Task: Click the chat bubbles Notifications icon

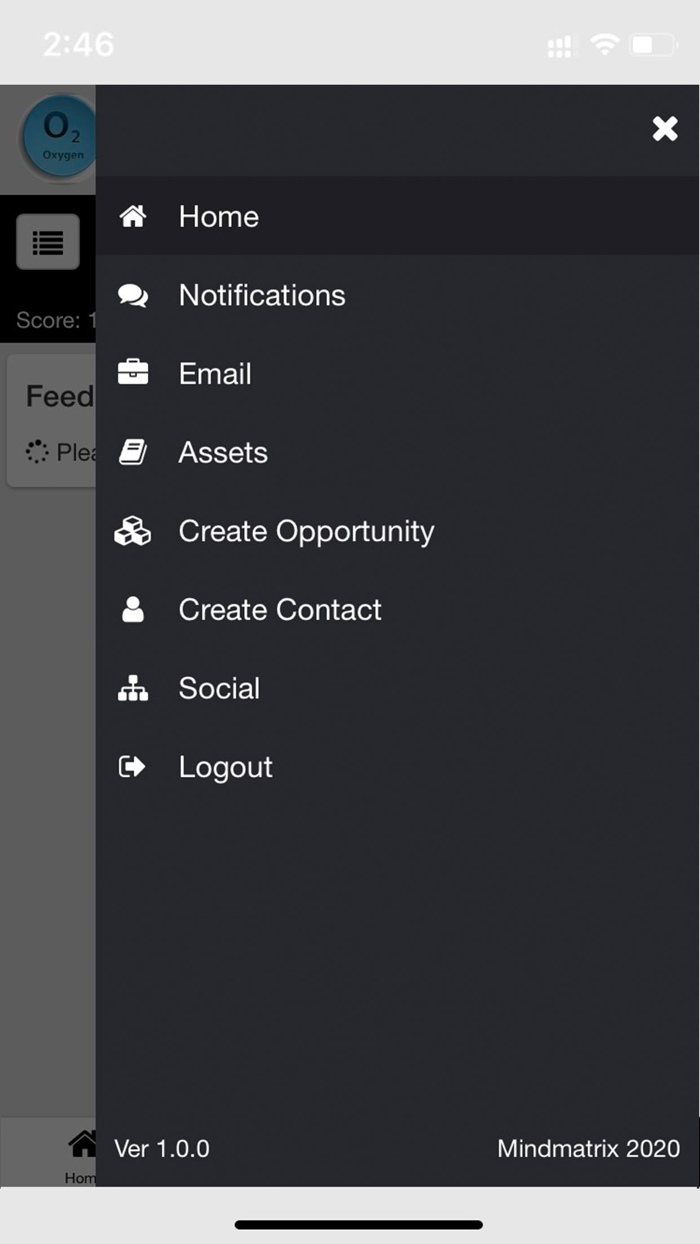Action: [133, 295]
